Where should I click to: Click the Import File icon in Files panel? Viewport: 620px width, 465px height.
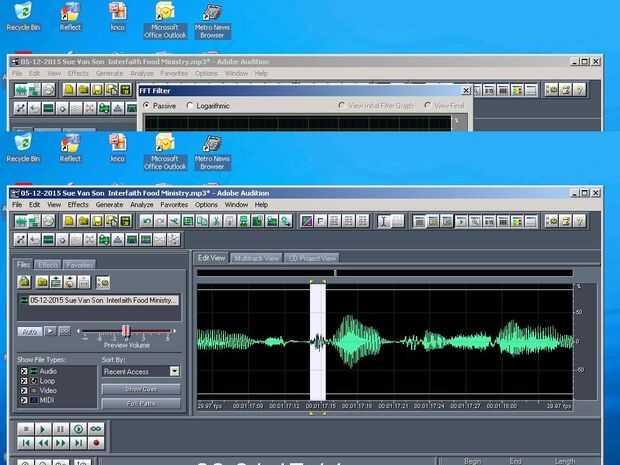(24, 282)
